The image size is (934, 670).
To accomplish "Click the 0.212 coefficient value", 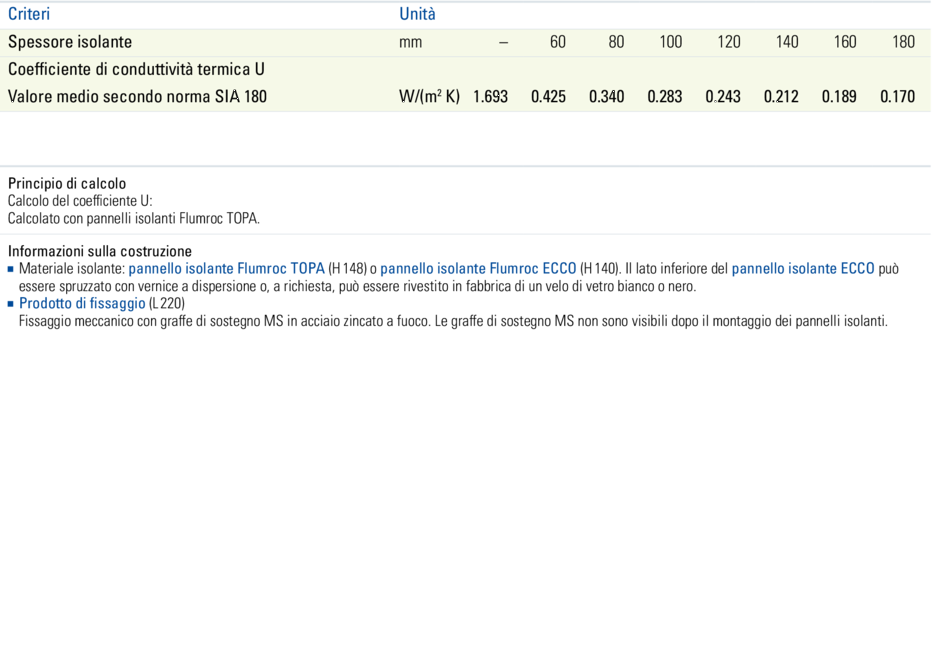I will 781,97.
